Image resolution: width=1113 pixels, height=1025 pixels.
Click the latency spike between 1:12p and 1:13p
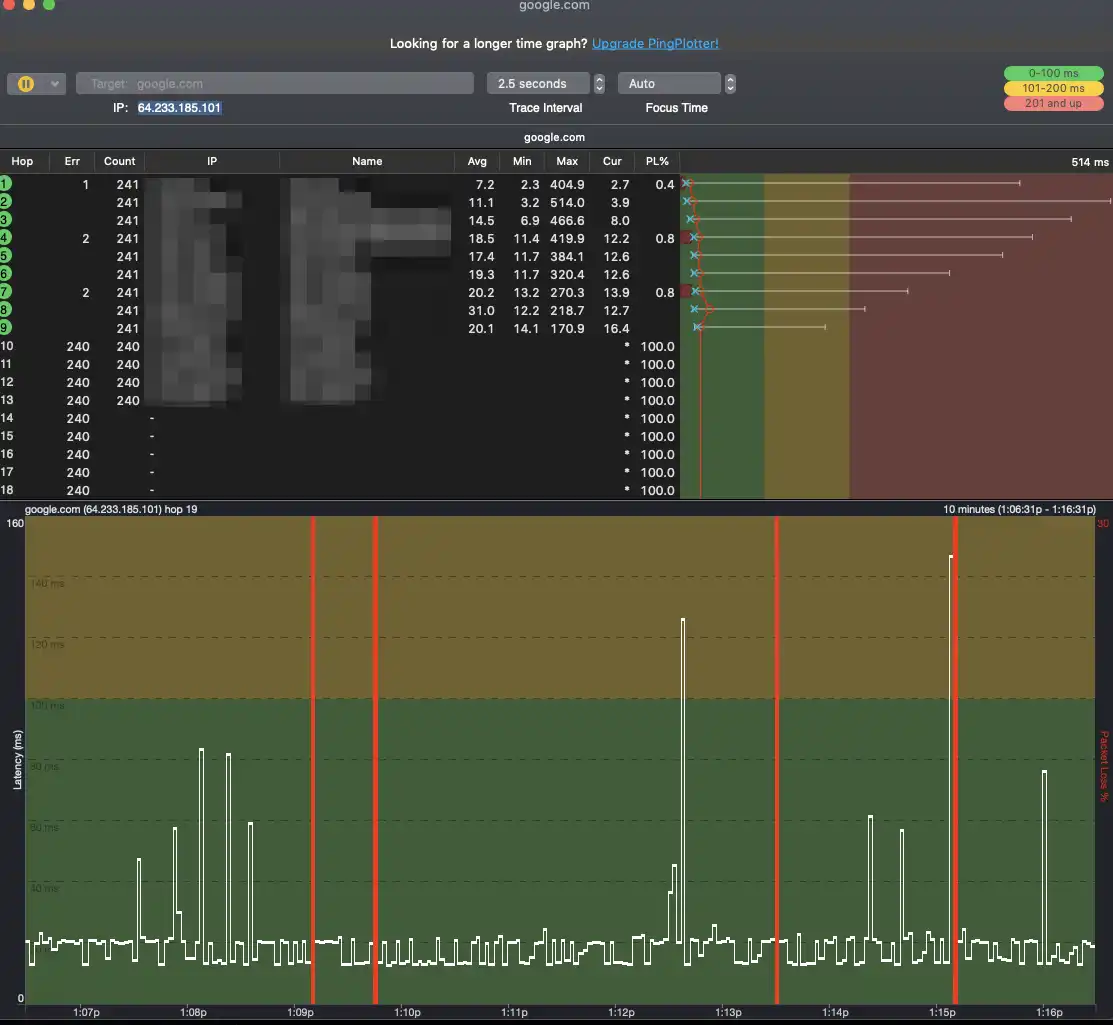pos(683,781)
